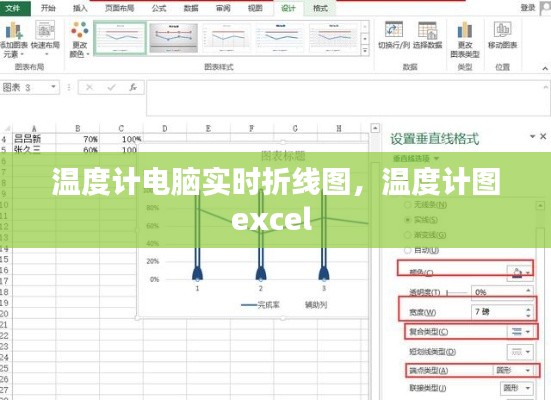Select the fourth chart style thumbnail

click(x=280, y=38)
